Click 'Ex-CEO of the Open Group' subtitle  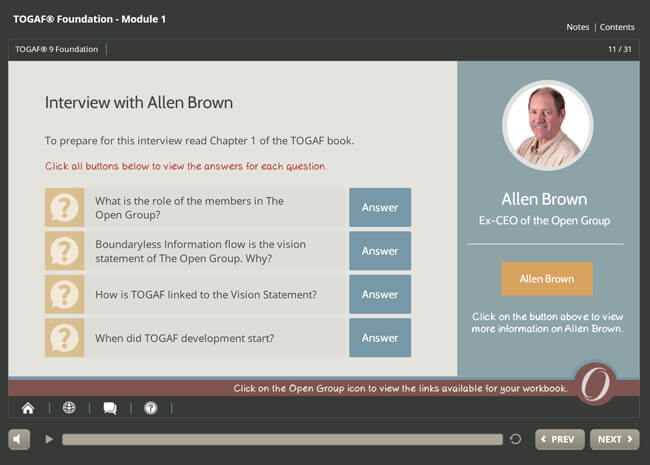pos(544,220)
